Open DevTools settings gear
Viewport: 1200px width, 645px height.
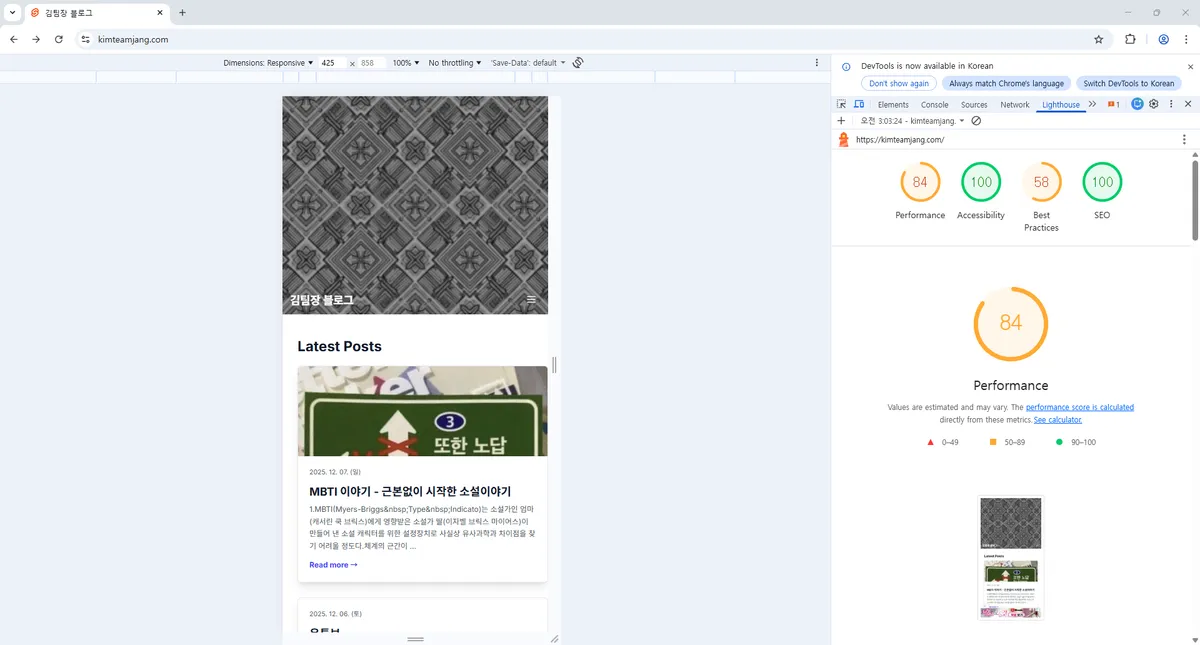[1153, 104]
